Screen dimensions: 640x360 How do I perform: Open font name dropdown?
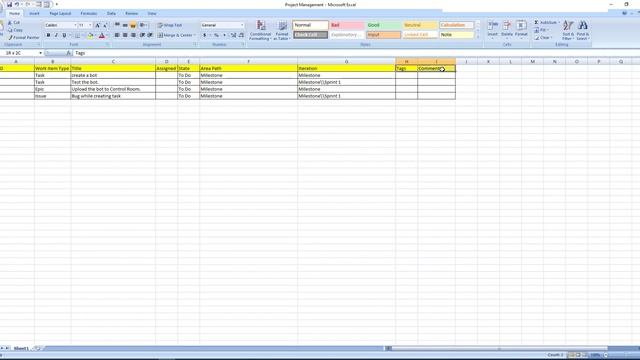coord(75,25)
